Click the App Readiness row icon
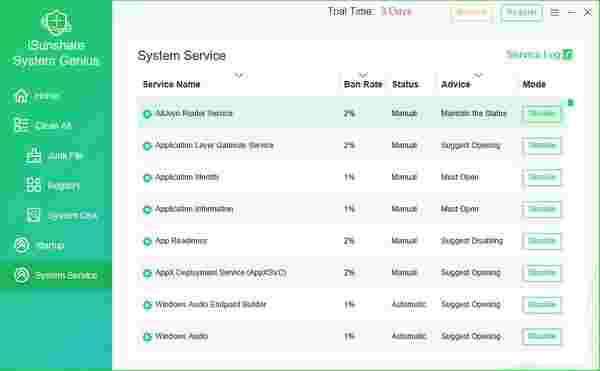Screen dimensions: 600x371 click(x=147, y=241)
